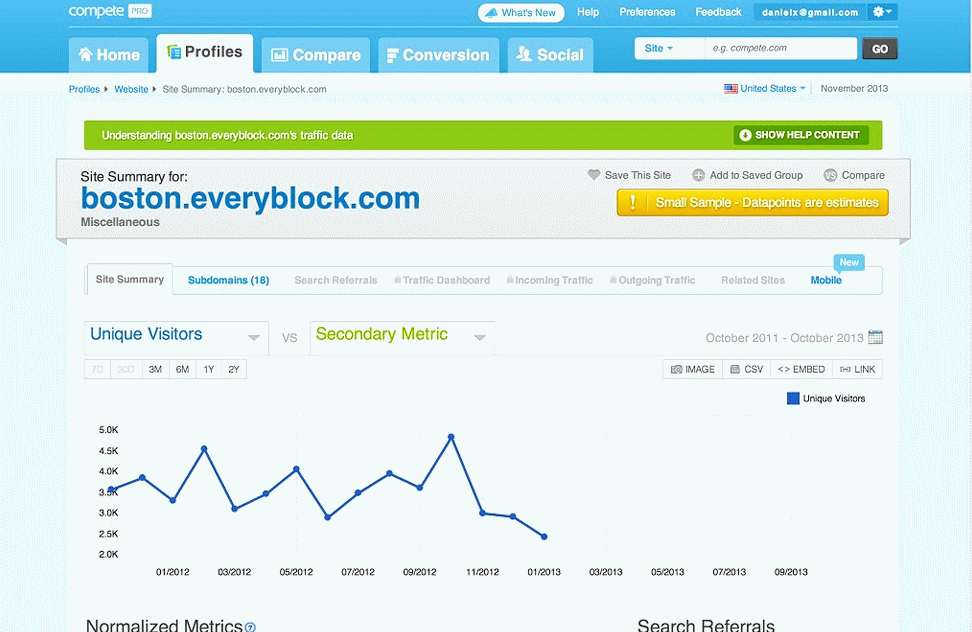Switch to the Compare tab
This screenshot has height=632, width=972.
click(x=316, y=55)
